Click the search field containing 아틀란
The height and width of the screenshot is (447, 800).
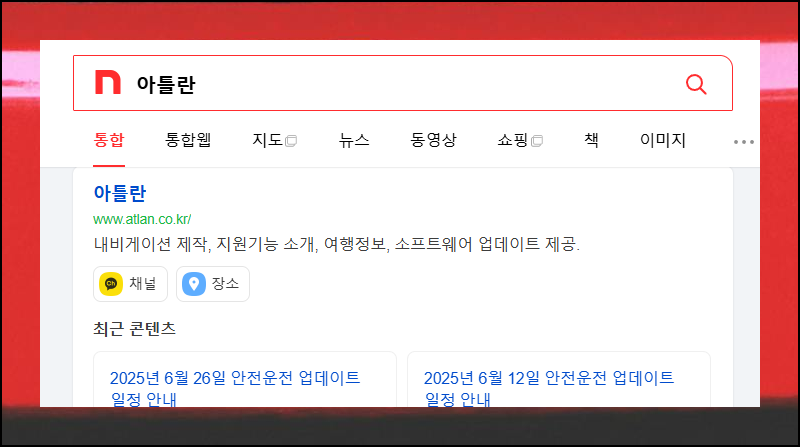click(x=403, y=83)
